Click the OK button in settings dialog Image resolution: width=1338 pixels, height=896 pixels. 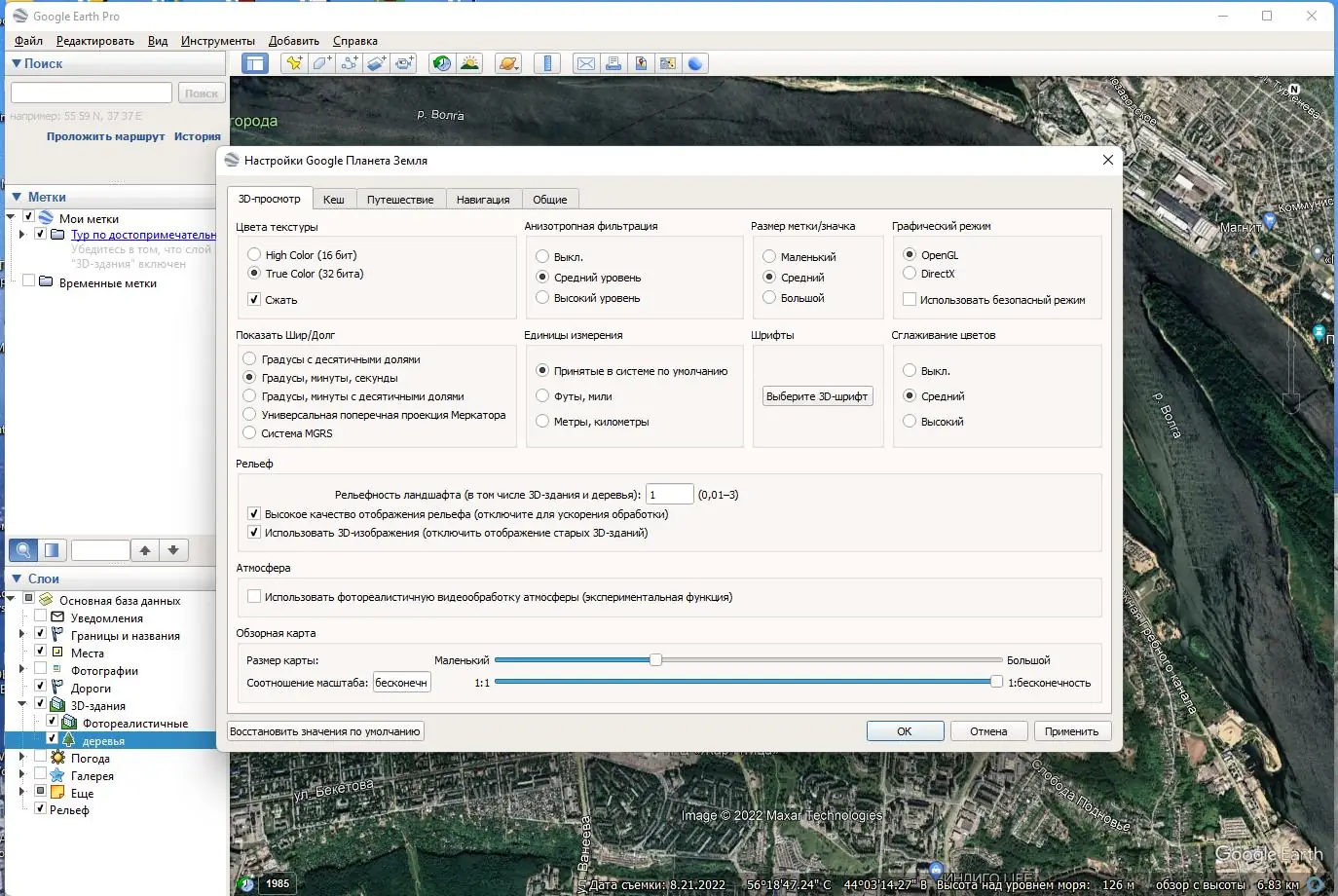(905, 731)
